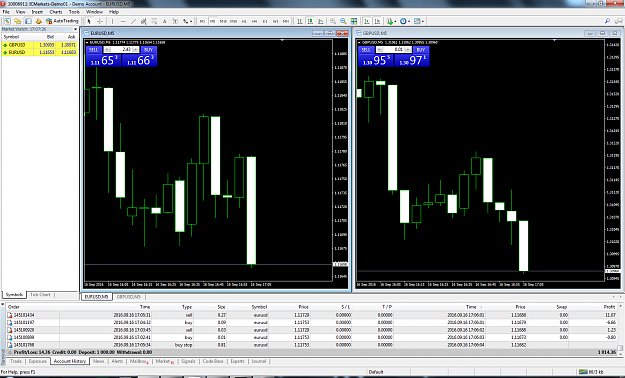Image resolution: width=625 pixels, height=378 pixels.
Task: Open the Templates dropdown
Action: pyautogui.click(x=419, y=21)
